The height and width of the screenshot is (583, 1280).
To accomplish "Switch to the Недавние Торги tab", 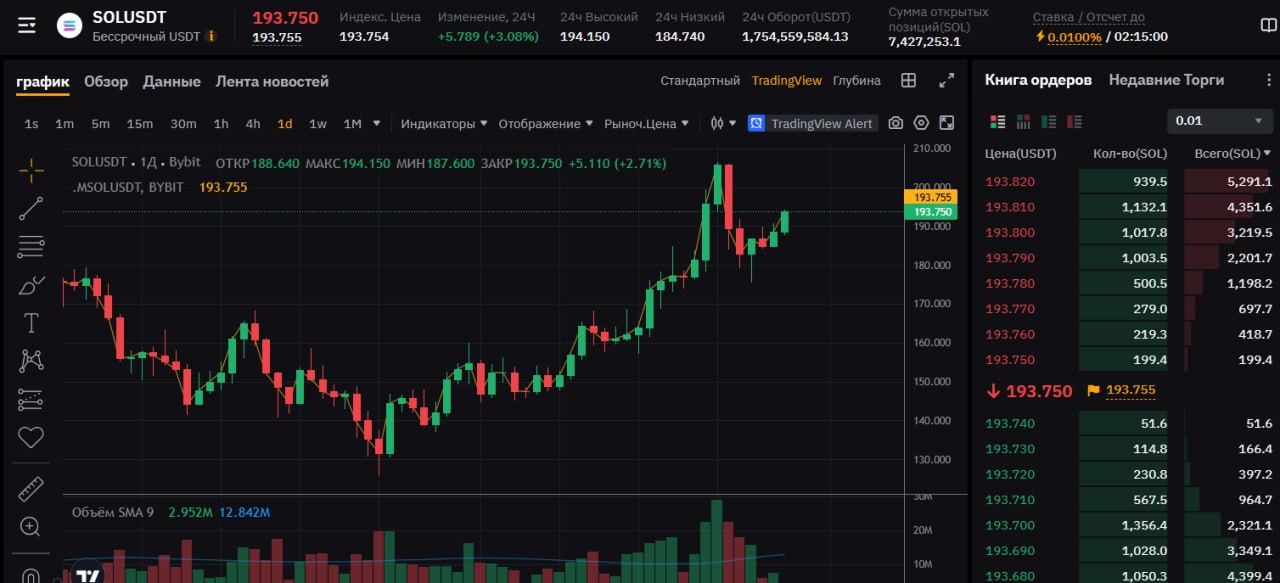I will pyautogui.click(x=1166, y=80).
